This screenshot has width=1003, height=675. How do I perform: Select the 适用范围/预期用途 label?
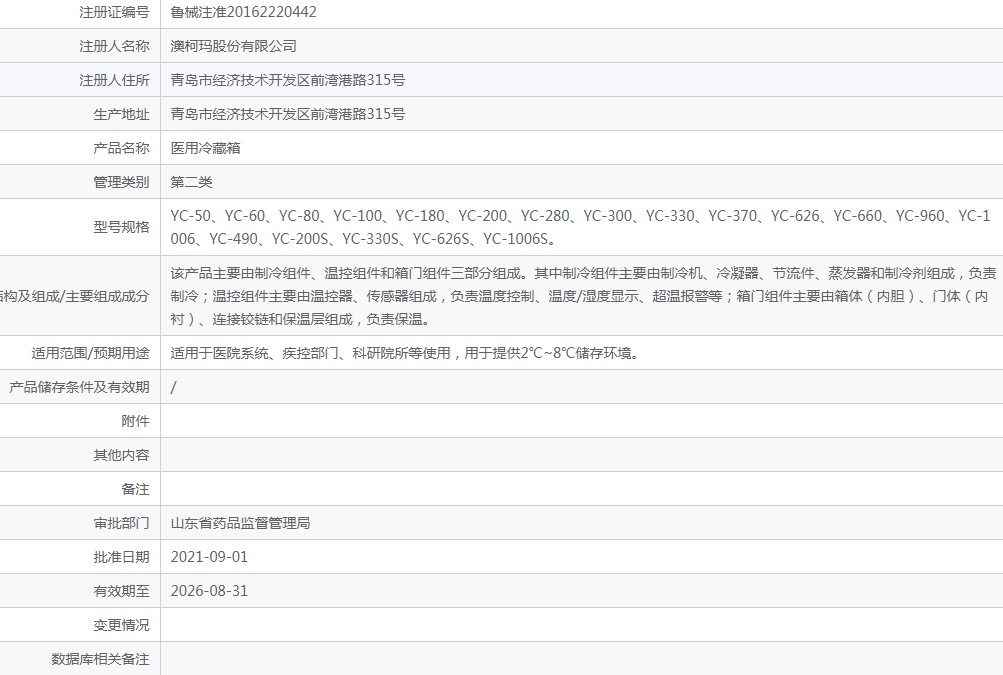click(x=90, y=353)
